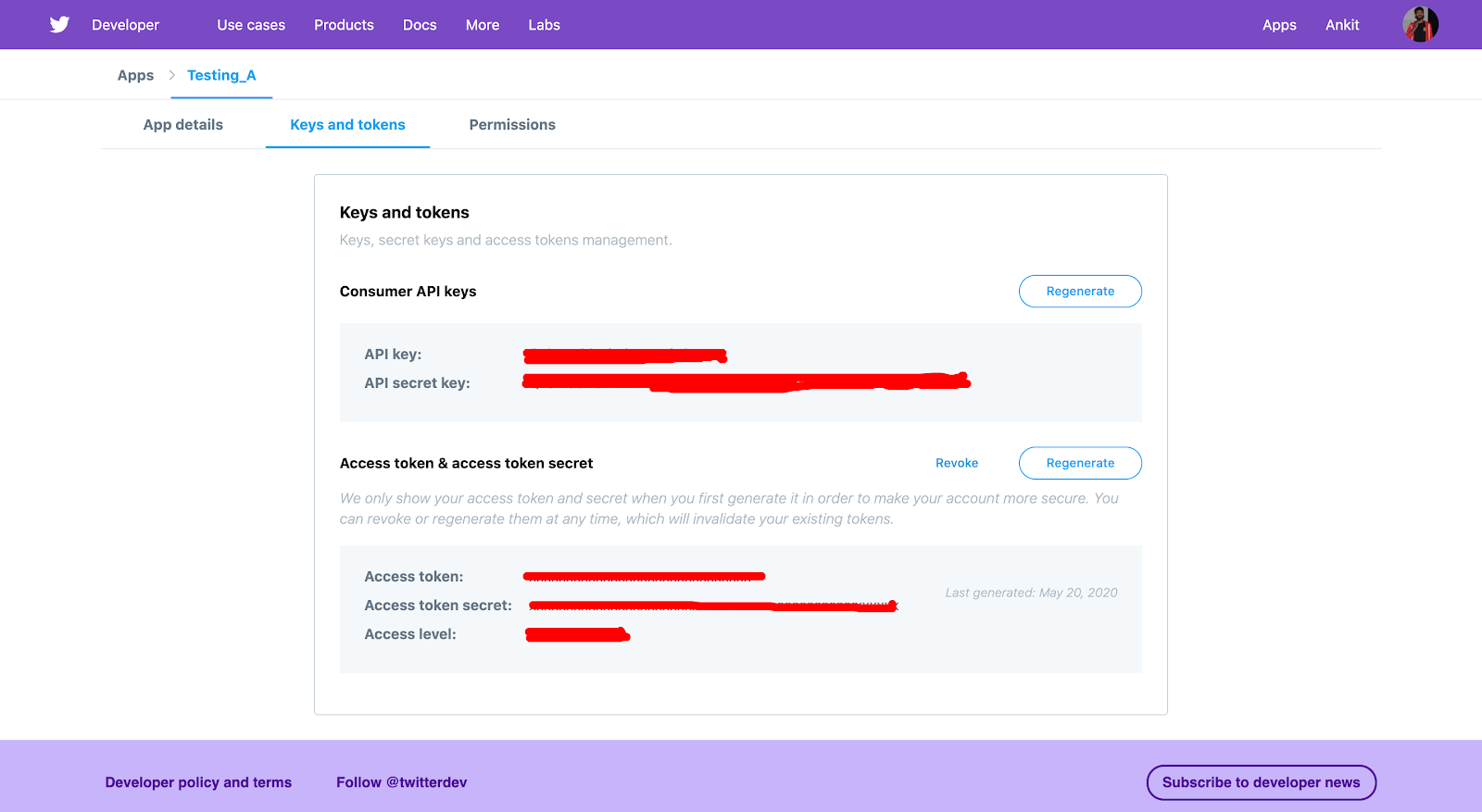Open the Products menu

coord(344,25)
